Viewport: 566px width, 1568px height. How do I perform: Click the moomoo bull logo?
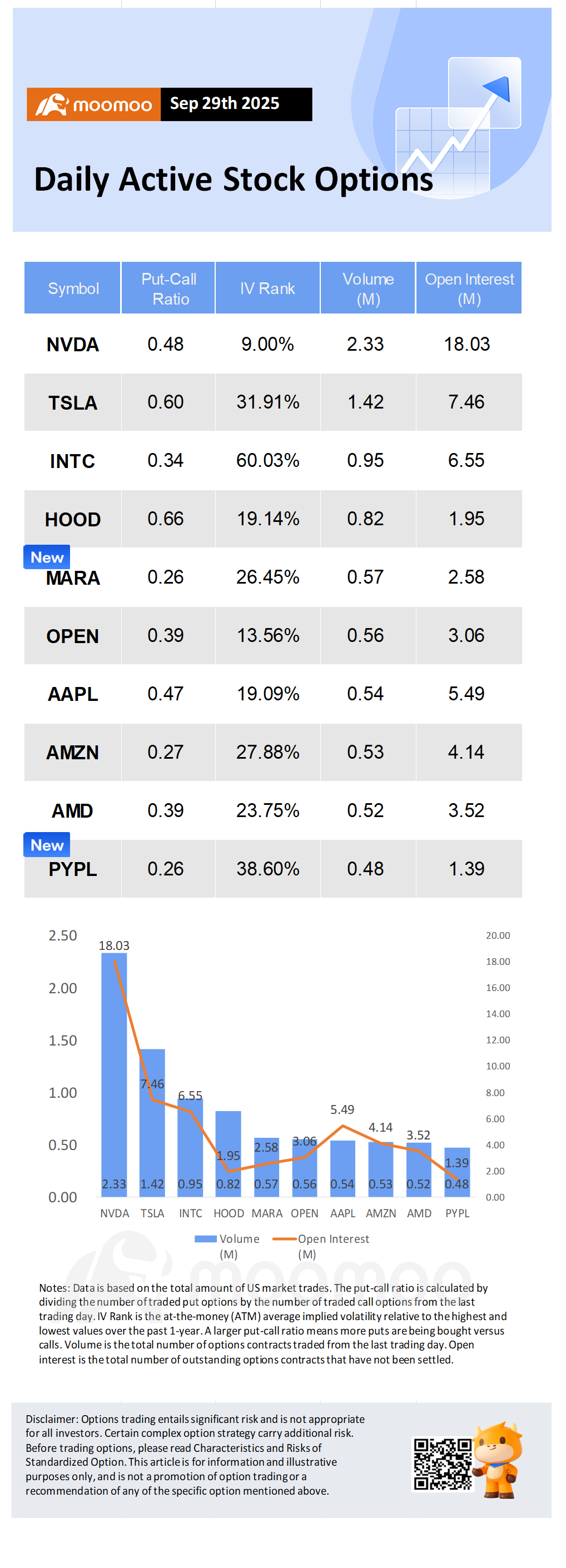coord(51,104)
